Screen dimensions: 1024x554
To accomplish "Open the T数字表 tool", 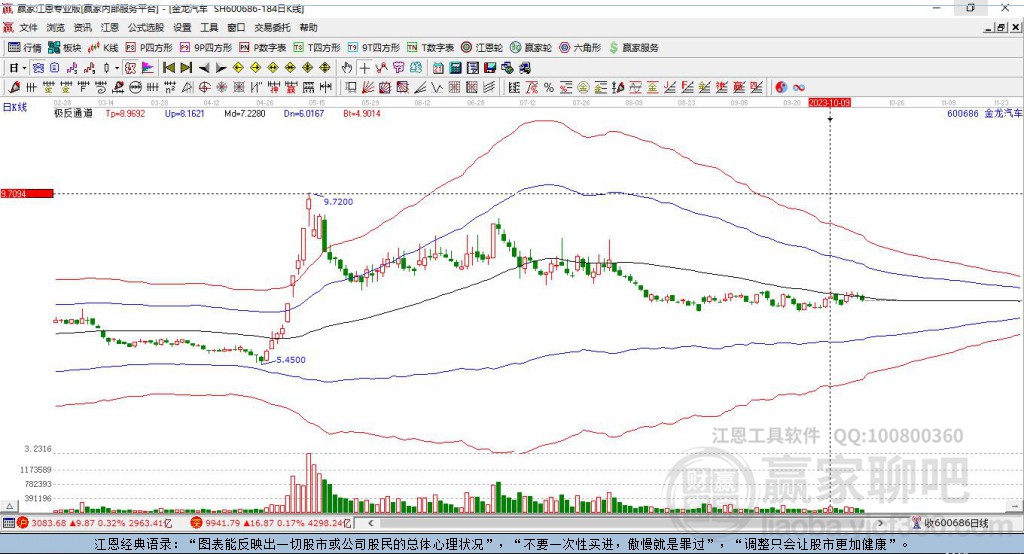I will [x=430, y=48].
